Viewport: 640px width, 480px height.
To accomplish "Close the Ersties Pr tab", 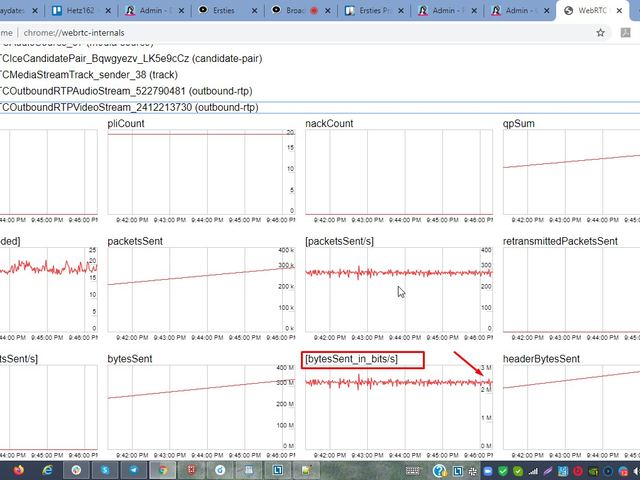I will coord(401,11).
